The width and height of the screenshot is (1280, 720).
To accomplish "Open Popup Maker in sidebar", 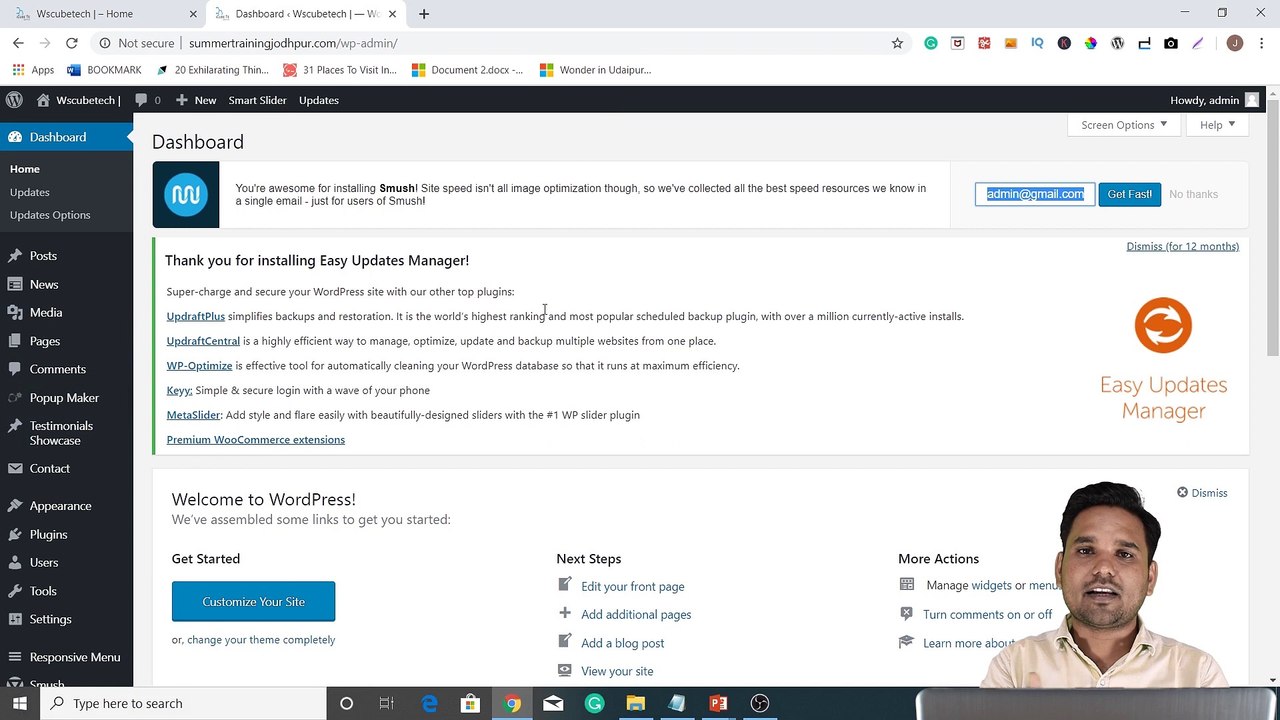I will (x=66, y=397).
